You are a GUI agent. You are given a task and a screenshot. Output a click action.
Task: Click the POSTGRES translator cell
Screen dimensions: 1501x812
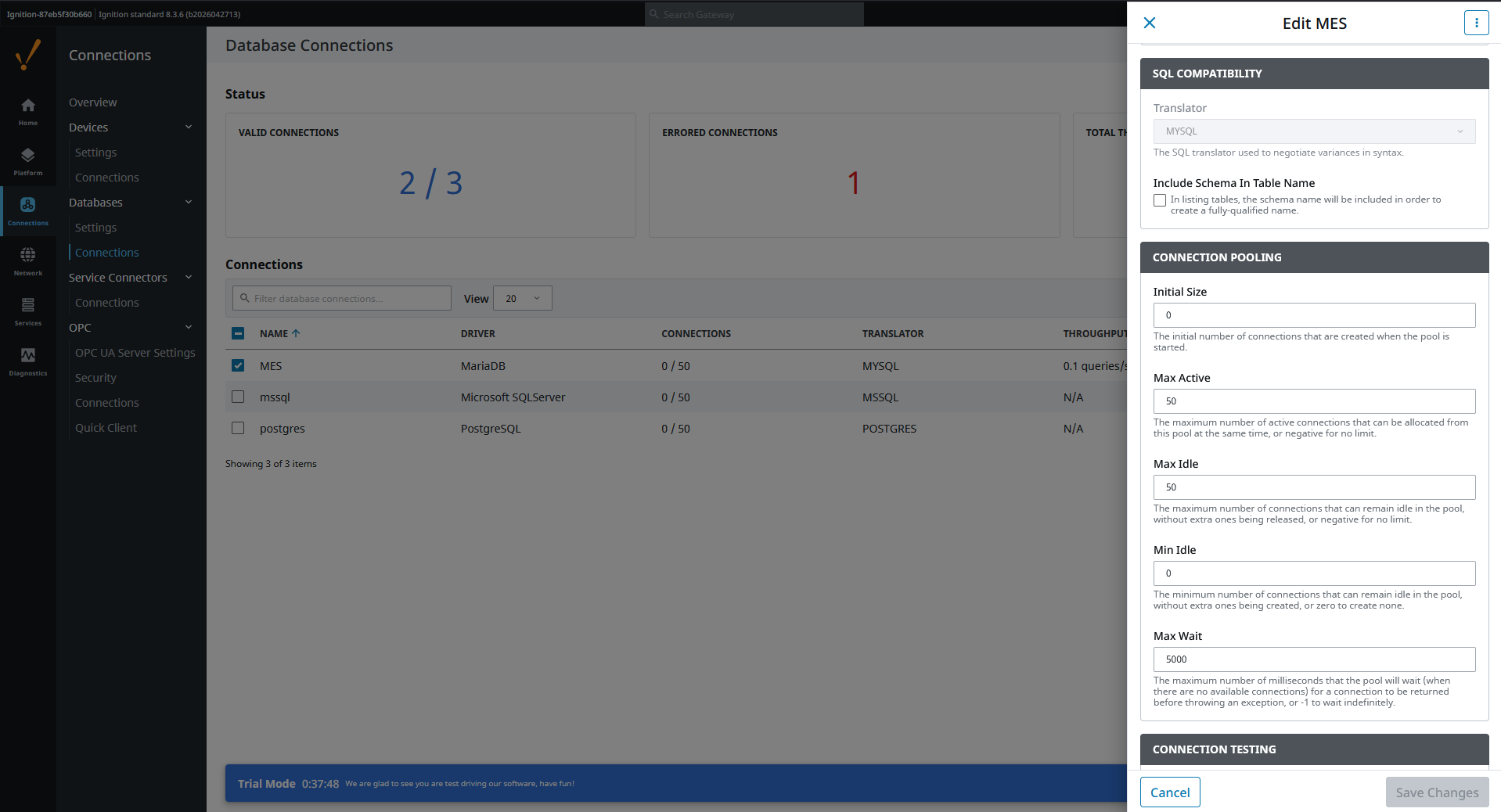(x=889, y=428)
